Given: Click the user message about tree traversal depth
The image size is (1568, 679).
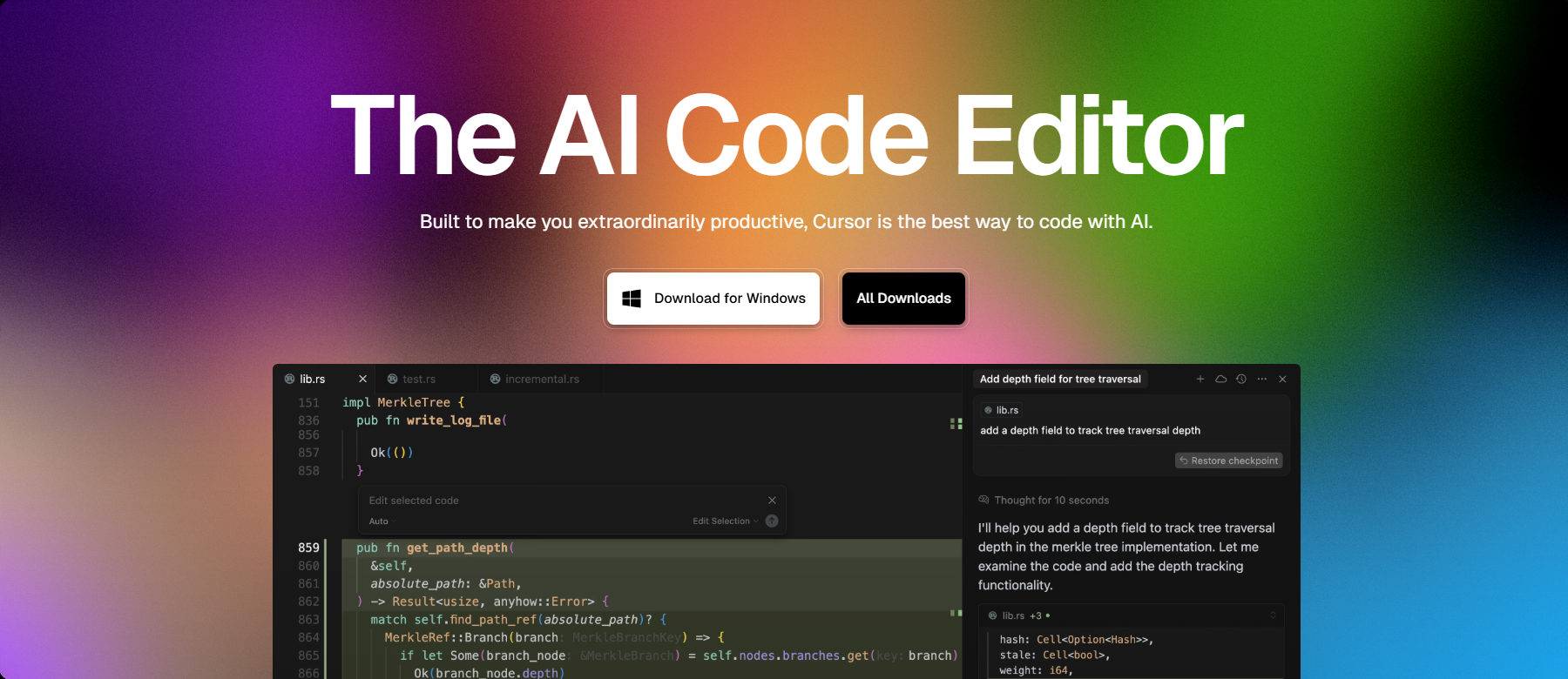Looking at the screenshot, I should (x=1090, y=430).
